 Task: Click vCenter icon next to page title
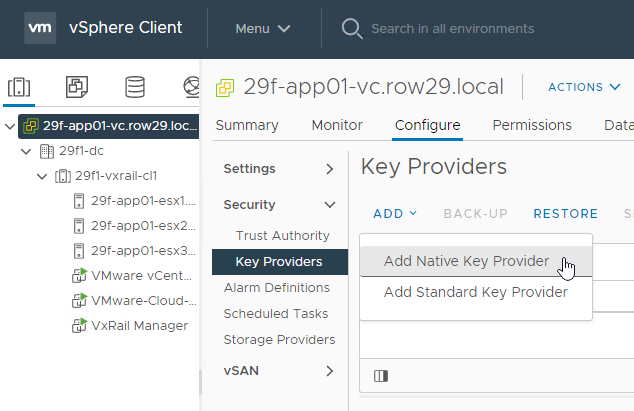(x=225, y=88)
